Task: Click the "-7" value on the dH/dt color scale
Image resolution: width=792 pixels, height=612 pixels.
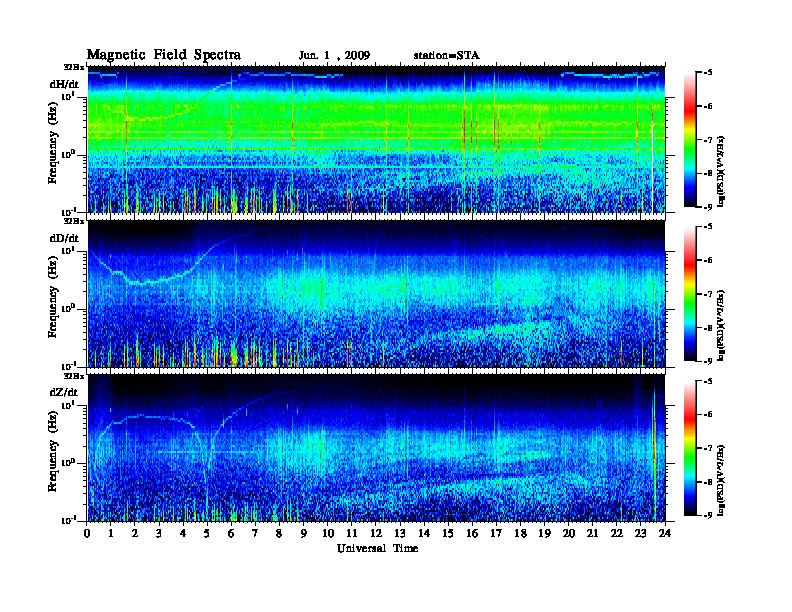Action: (708, 140)
